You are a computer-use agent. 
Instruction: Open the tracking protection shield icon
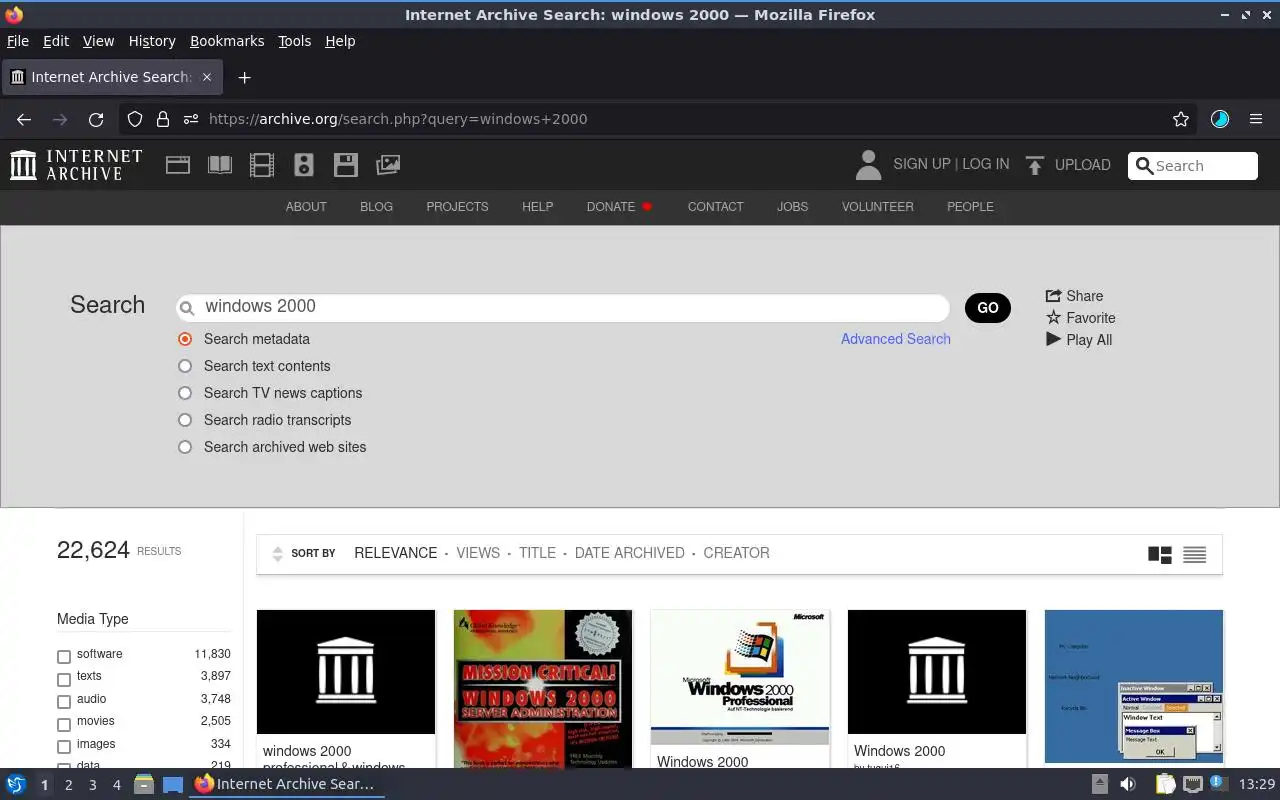tap(135, 119)
